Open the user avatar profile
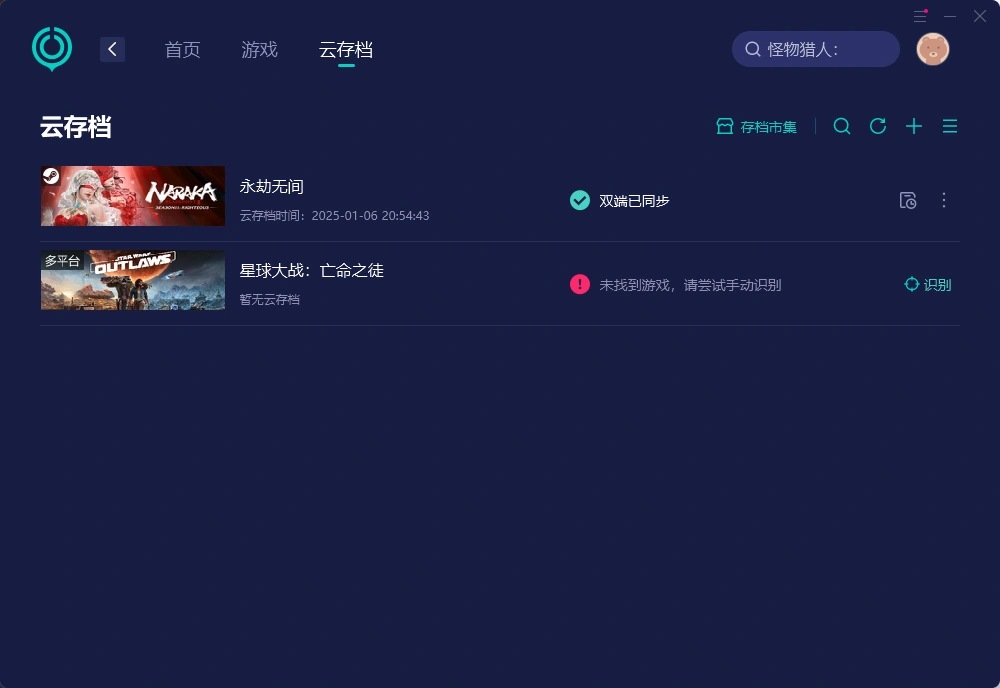This screenshot has width=1000, height=688. (932, 49)
